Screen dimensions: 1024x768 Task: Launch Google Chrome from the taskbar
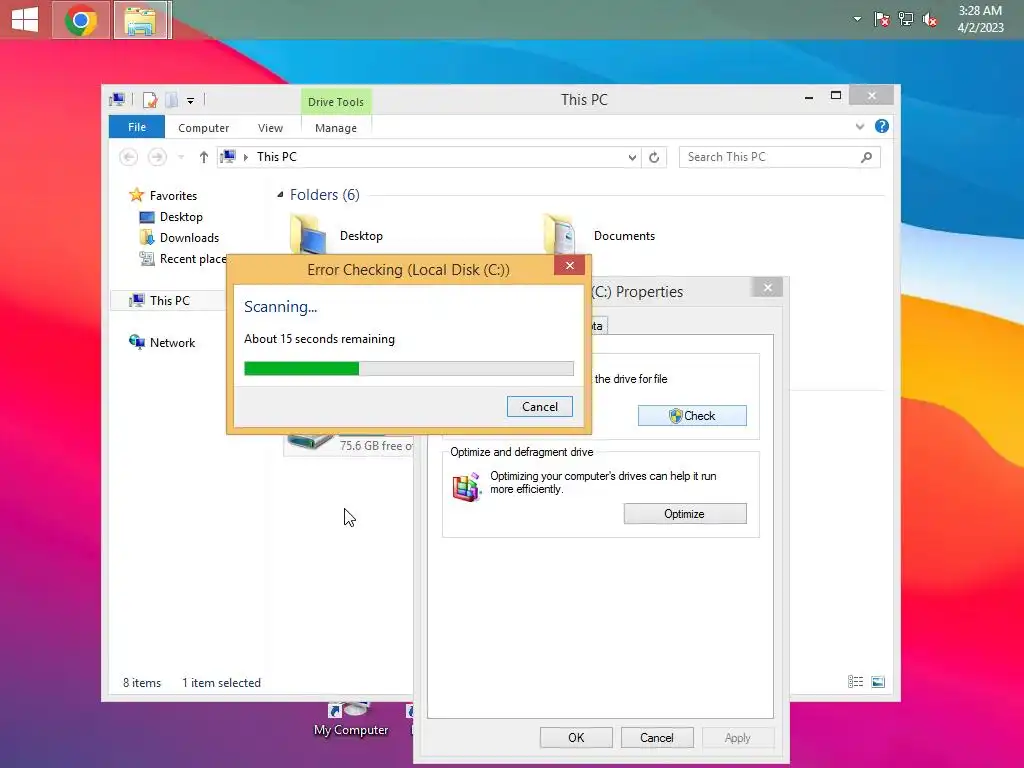[x=81, y=20]
